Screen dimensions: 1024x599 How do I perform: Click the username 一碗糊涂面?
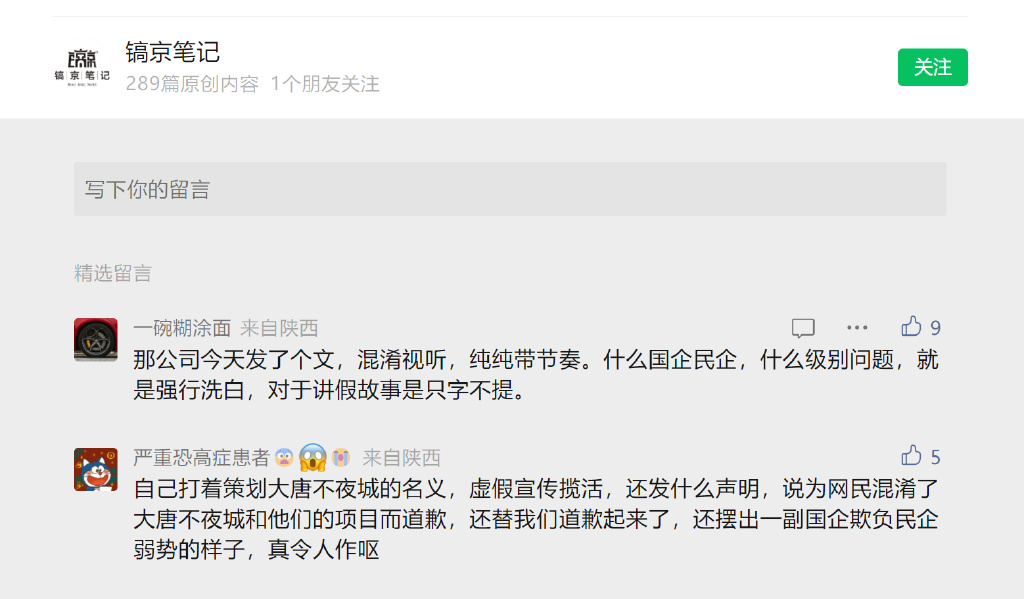[182, 328]
